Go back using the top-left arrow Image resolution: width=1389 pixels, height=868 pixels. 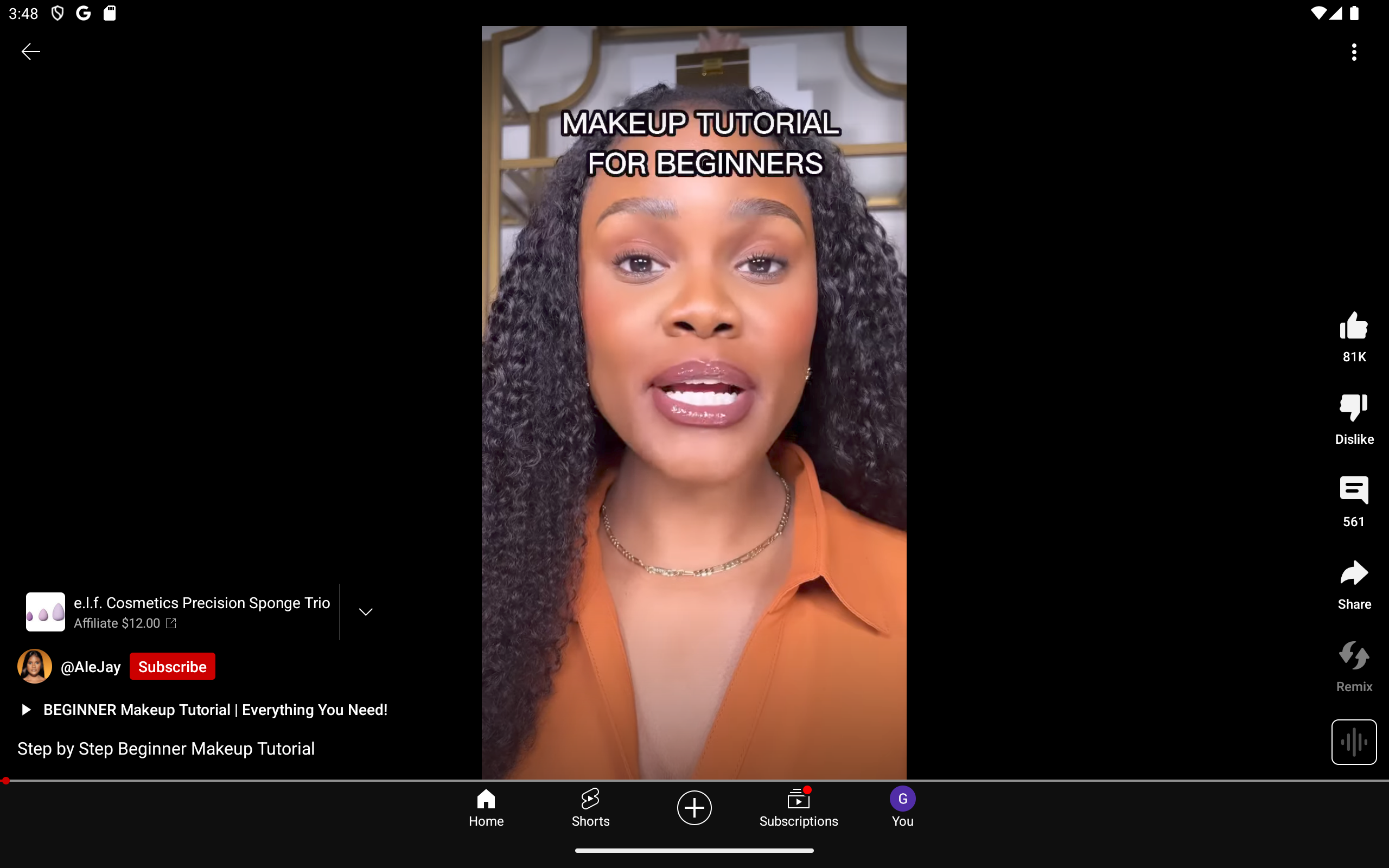pos(30,52)
